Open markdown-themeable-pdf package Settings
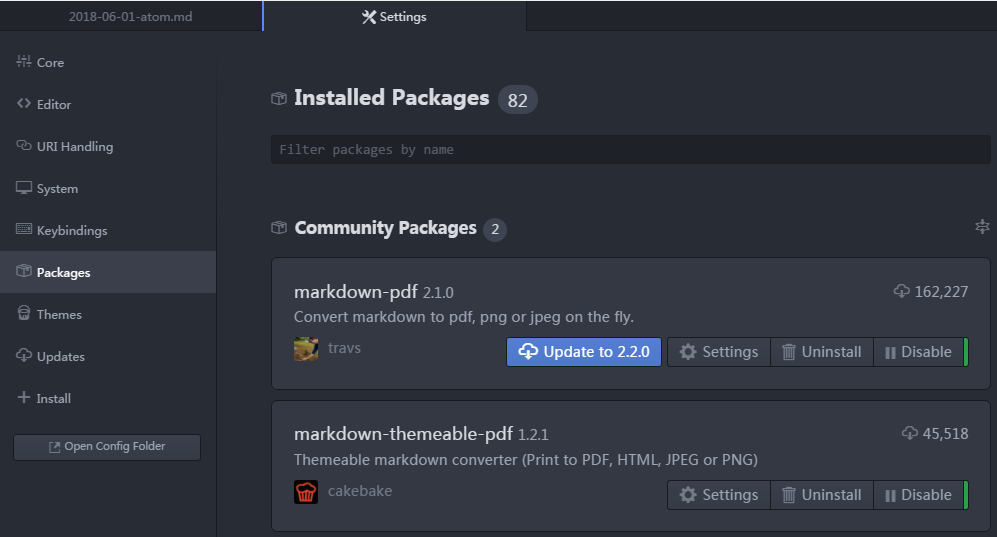997x537 pixels. click(x=719, y=495)
